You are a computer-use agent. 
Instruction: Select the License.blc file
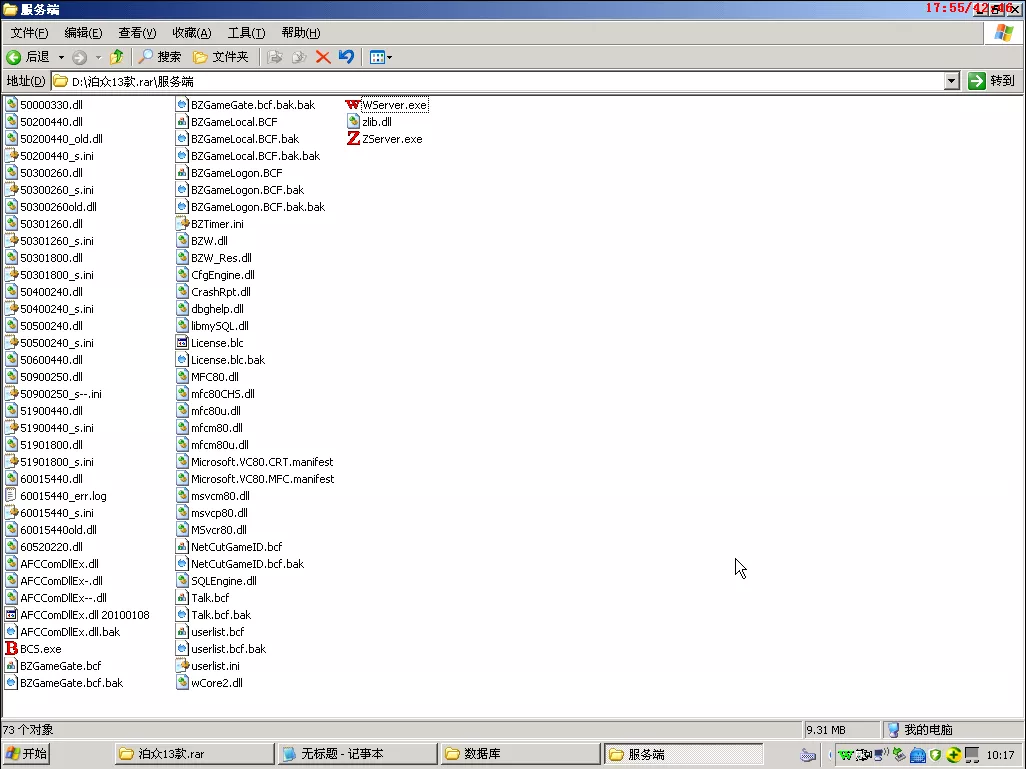pos(210,343)
